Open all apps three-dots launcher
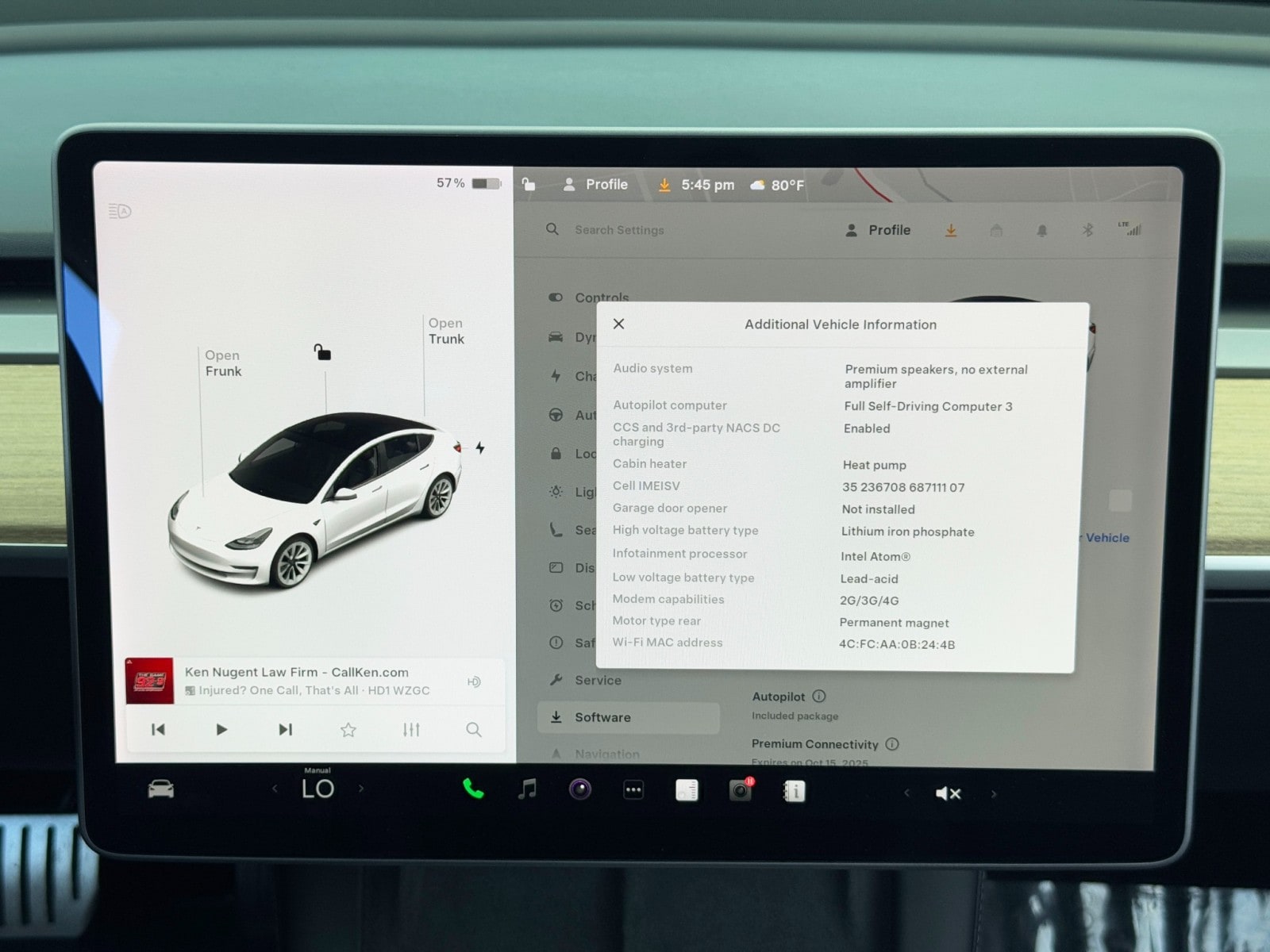 (633, 790)
